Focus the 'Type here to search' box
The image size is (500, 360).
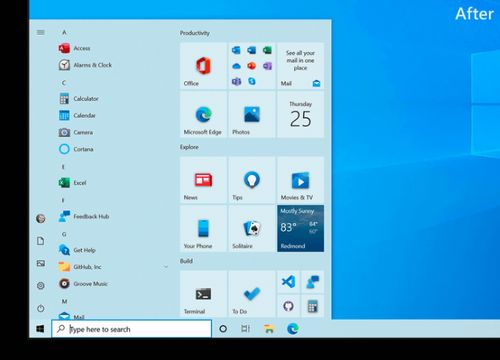coord(132,329)
